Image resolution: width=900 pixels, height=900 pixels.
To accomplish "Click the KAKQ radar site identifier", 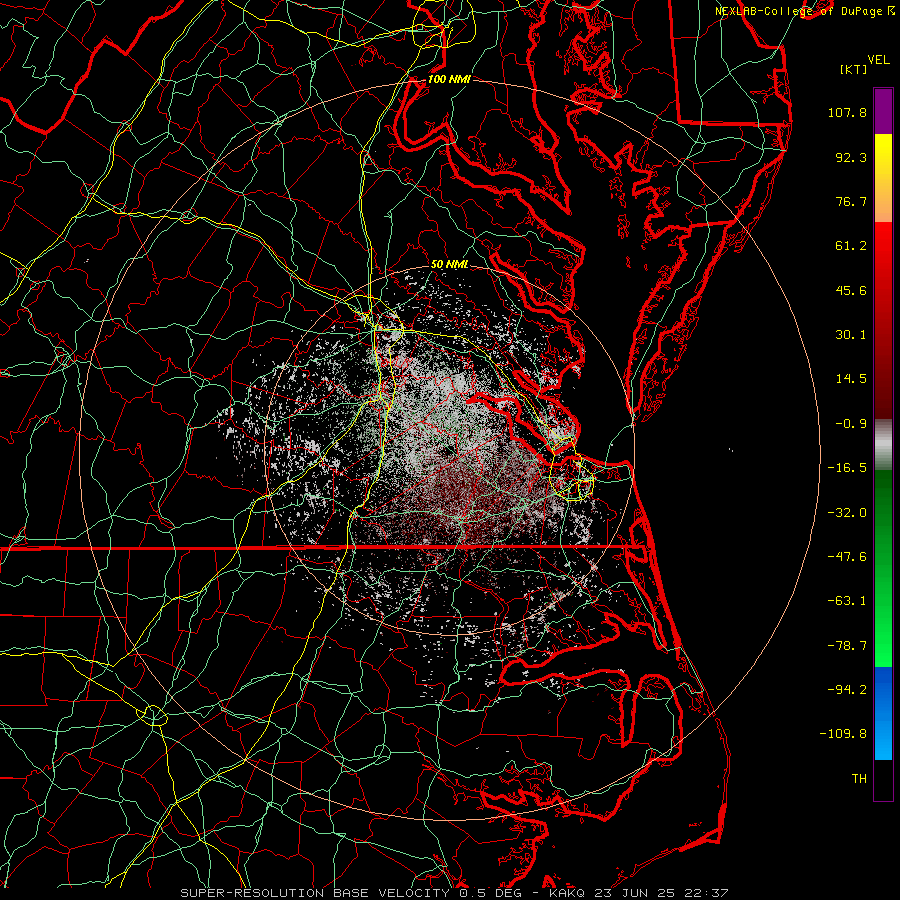I will [x=567, y=893].
